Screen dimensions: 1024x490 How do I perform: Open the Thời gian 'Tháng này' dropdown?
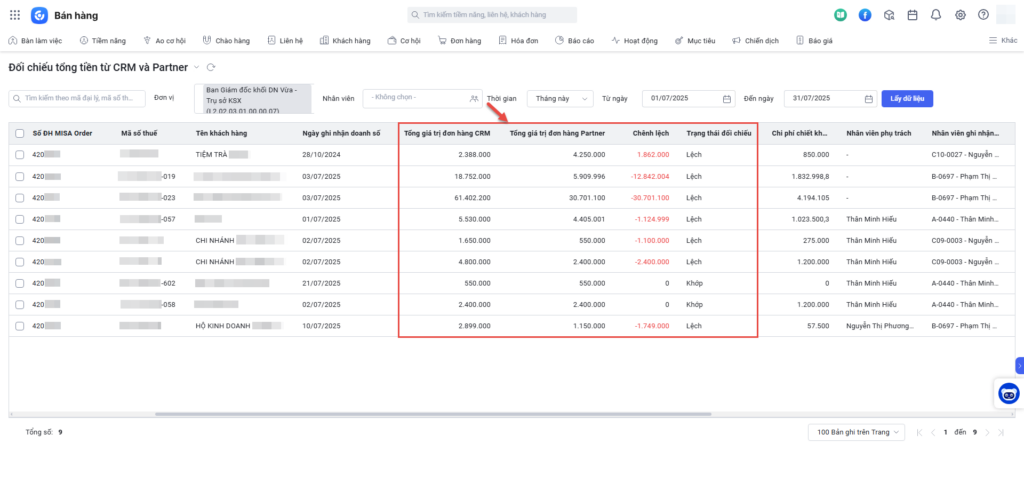pyautogui.click(x=559, y=99)
